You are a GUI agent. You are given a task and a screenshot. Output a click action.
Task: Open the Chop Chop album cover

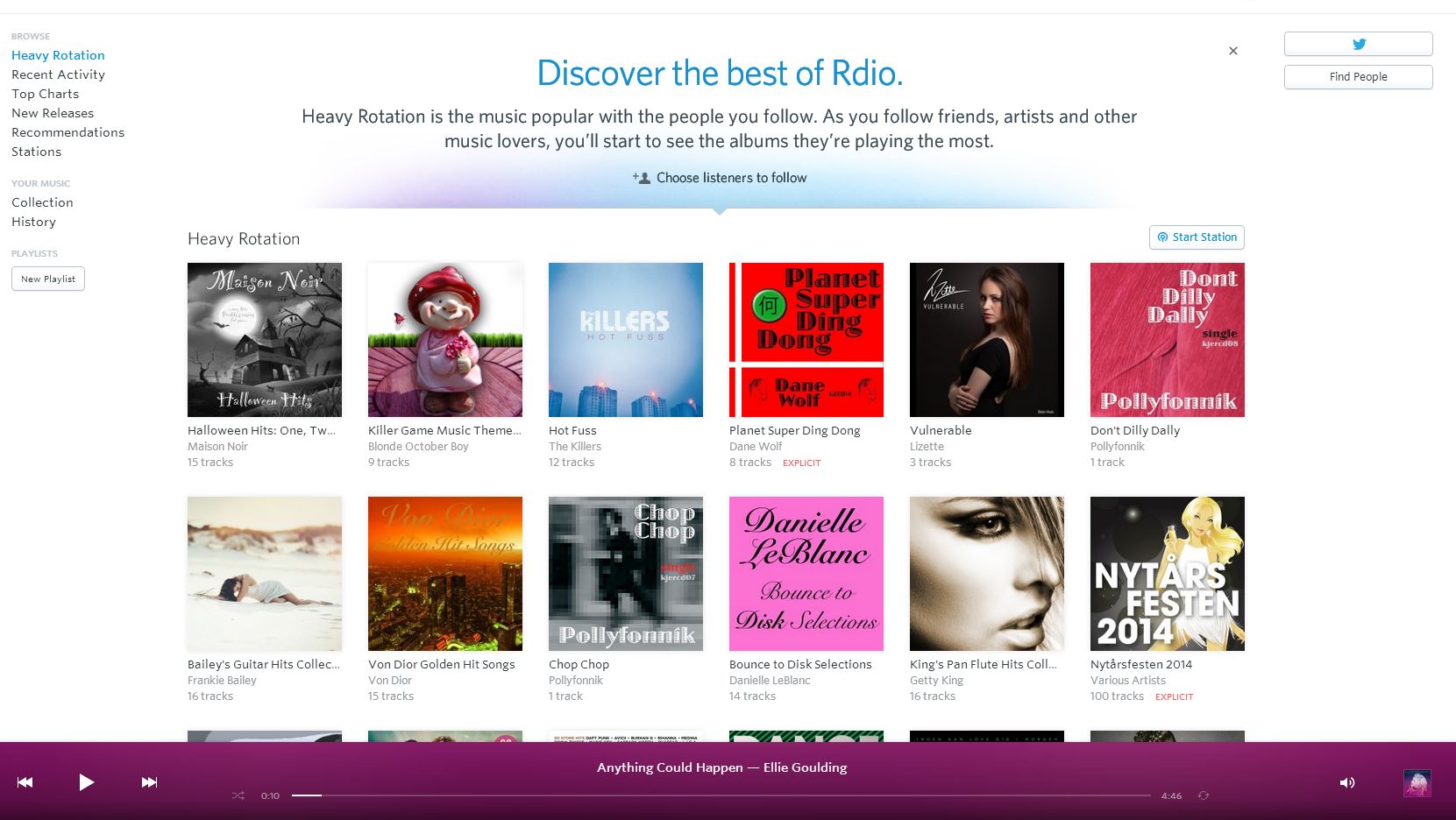(626, 574)
